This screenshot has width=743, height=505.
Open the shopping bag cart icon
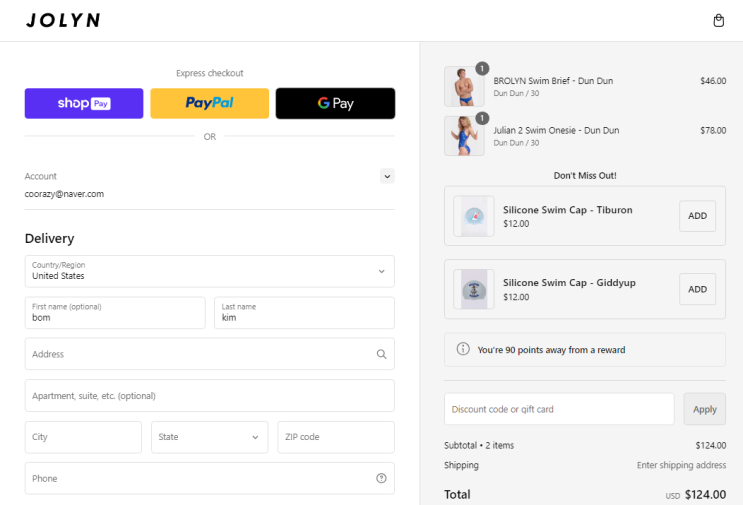pos(718,21)
